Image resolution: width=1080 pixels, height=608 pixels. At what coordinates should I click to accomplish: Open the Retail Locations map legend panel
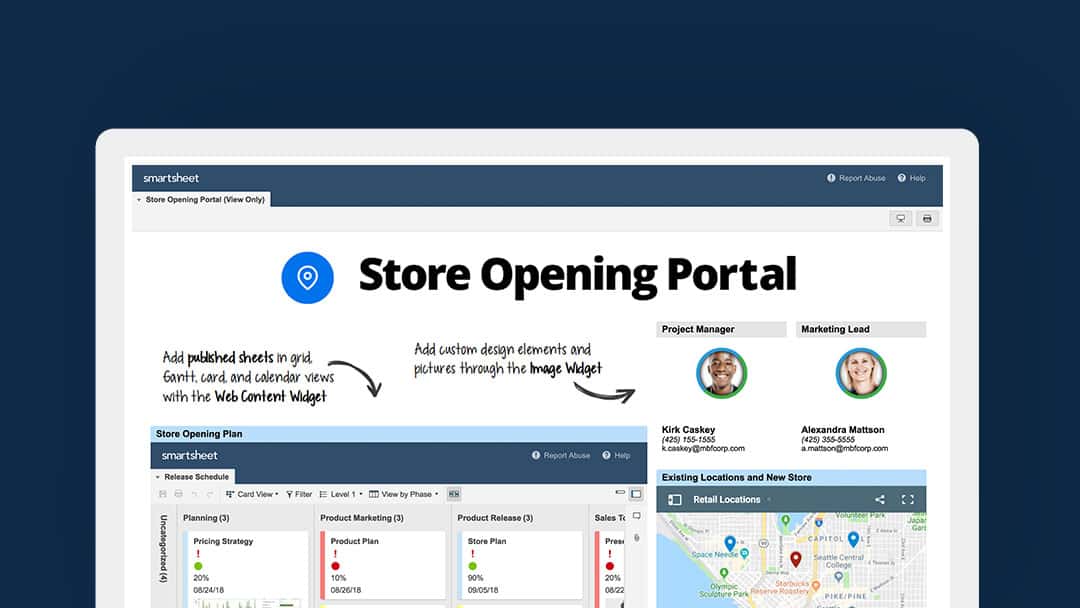pos(675,499)
